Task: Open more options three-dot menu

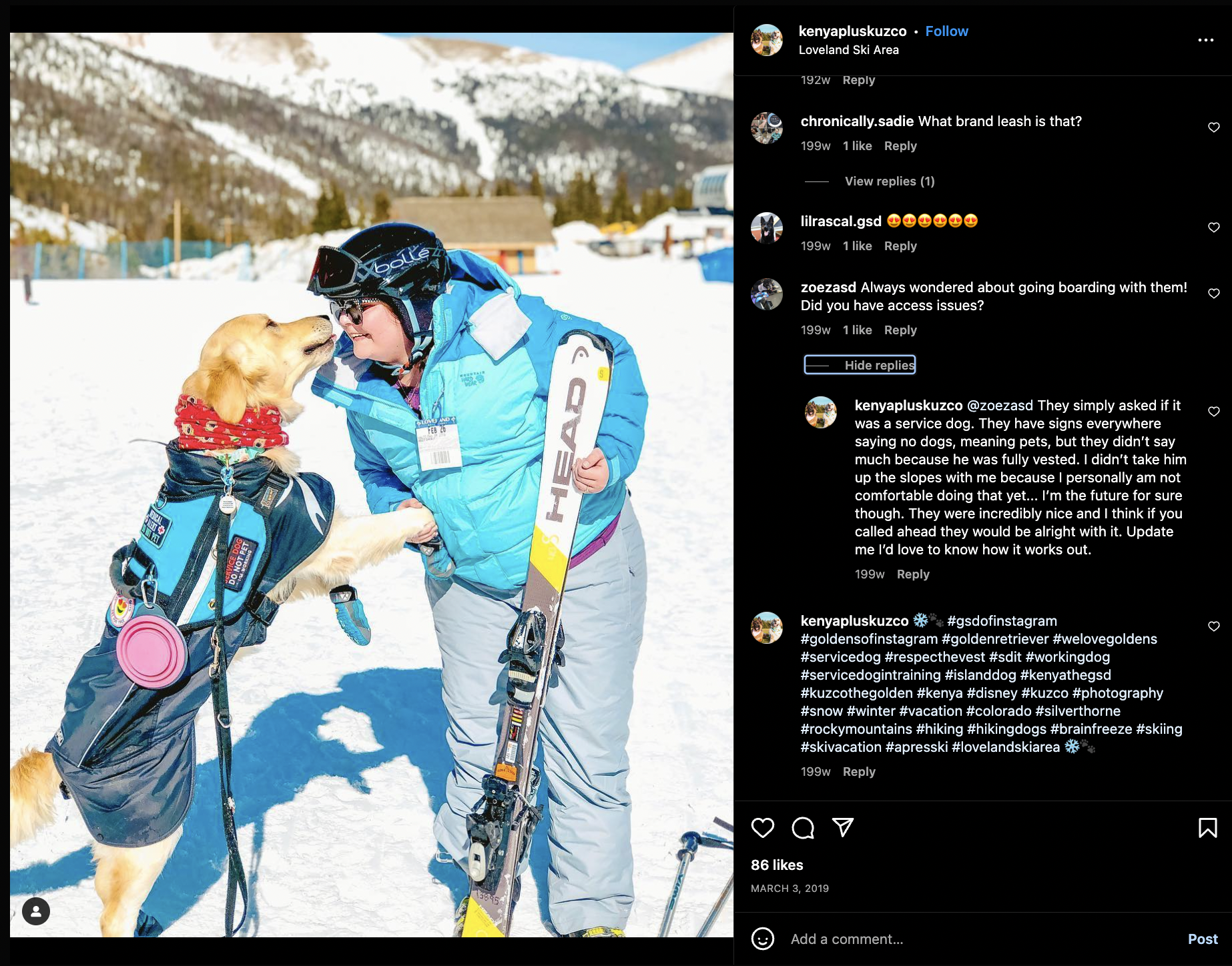Action: (1206, 40)
